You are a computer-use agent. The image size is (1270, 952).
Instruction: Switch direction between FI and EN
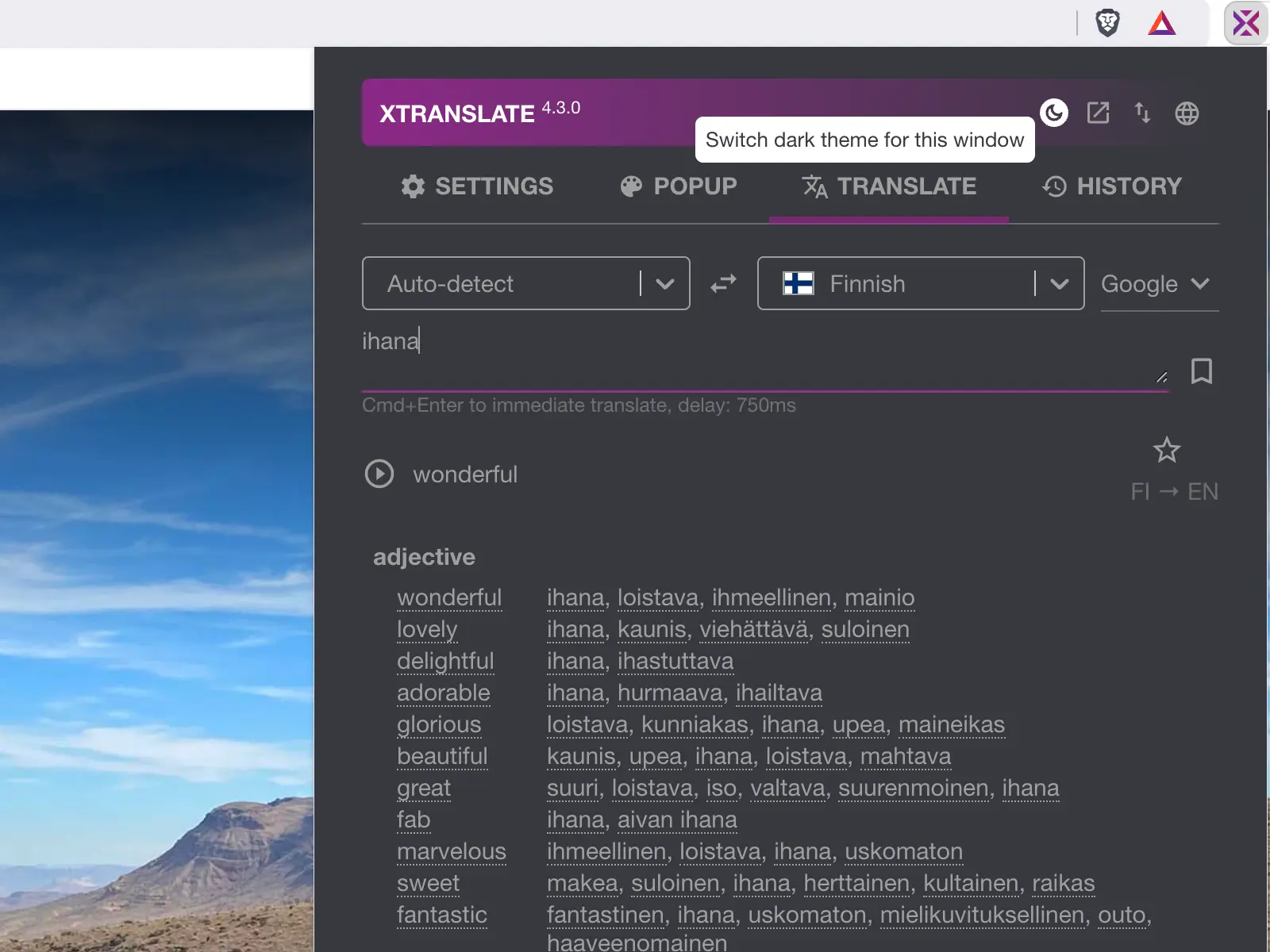click(1174, 491)
